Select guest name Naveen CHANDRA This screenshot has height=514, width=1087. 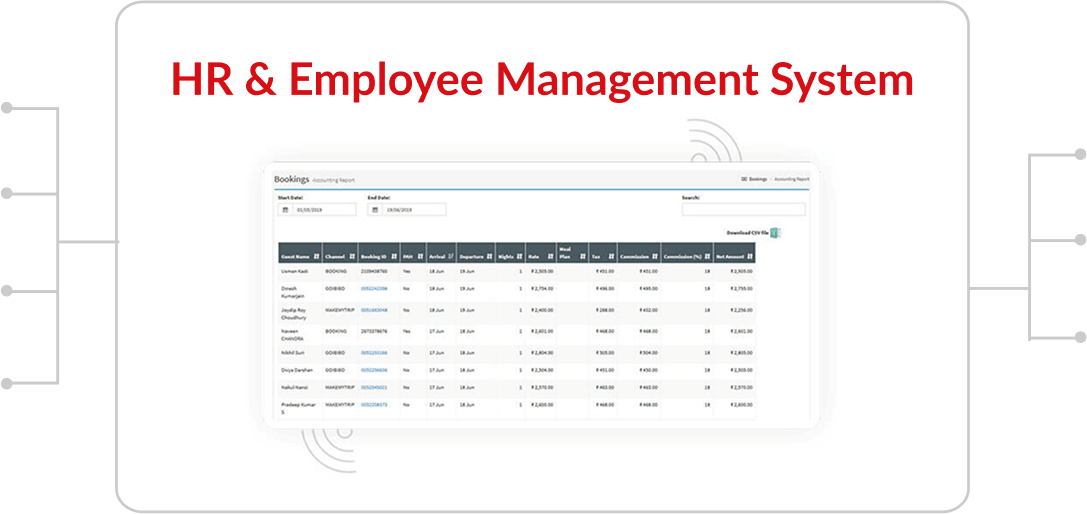tap(293, 335)
